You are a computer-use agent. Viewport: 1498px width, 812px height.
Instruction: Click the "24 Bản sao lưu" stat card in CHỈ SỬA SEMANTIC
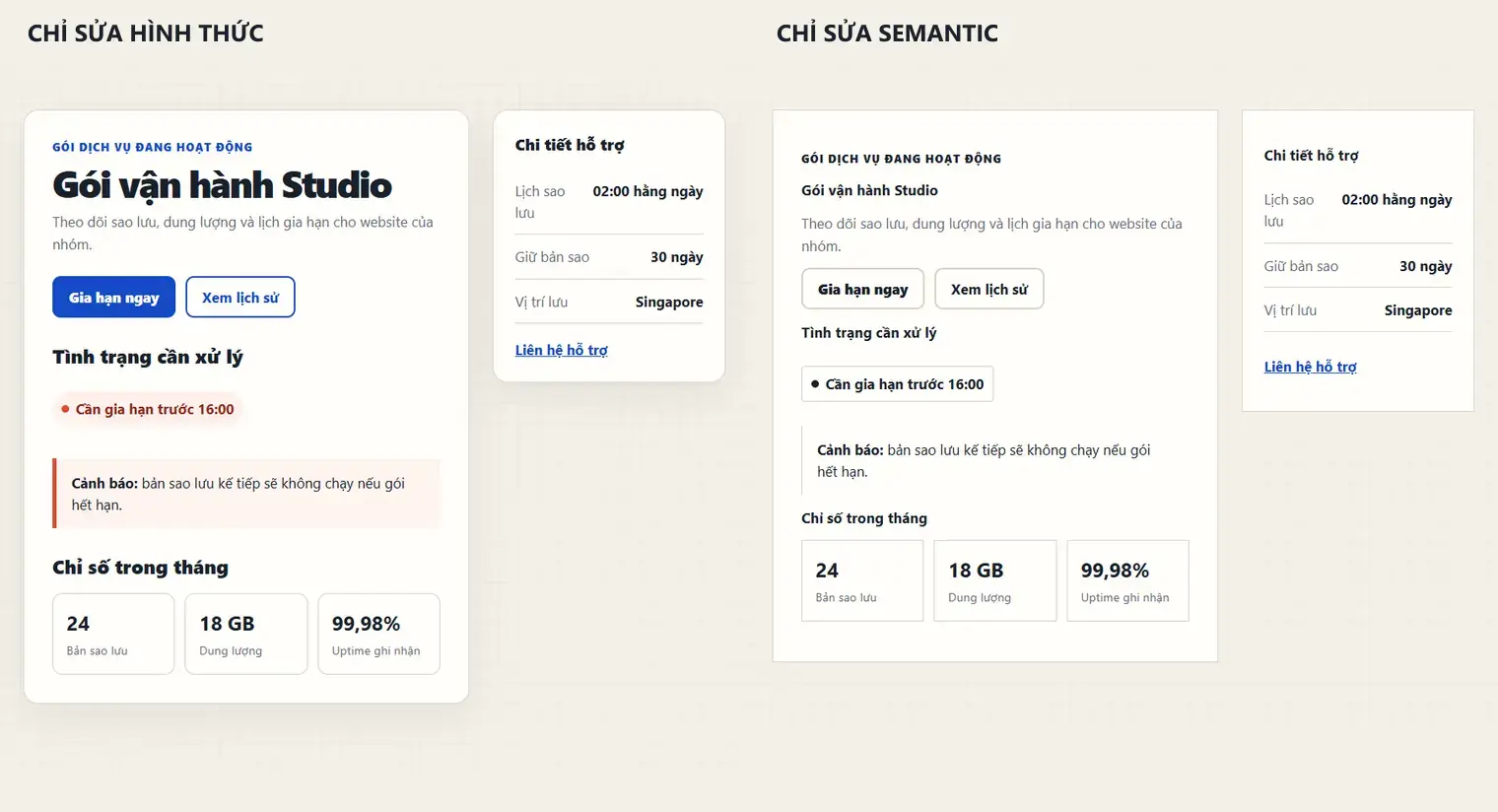[x=862, y=580]
